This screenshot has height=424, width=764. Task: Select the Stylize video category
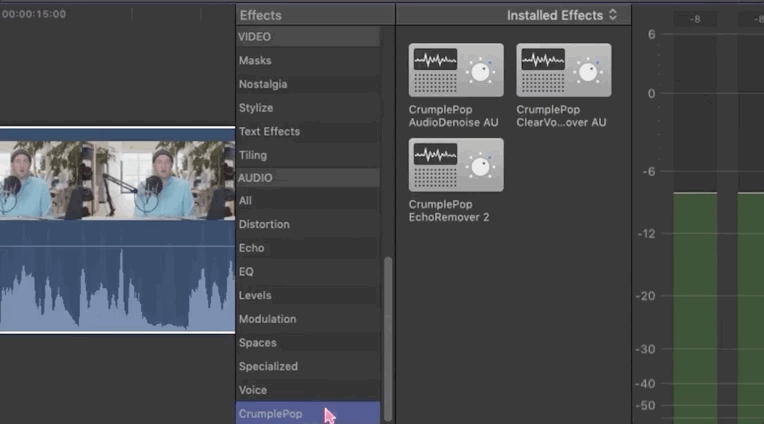(x=308, y=108)
